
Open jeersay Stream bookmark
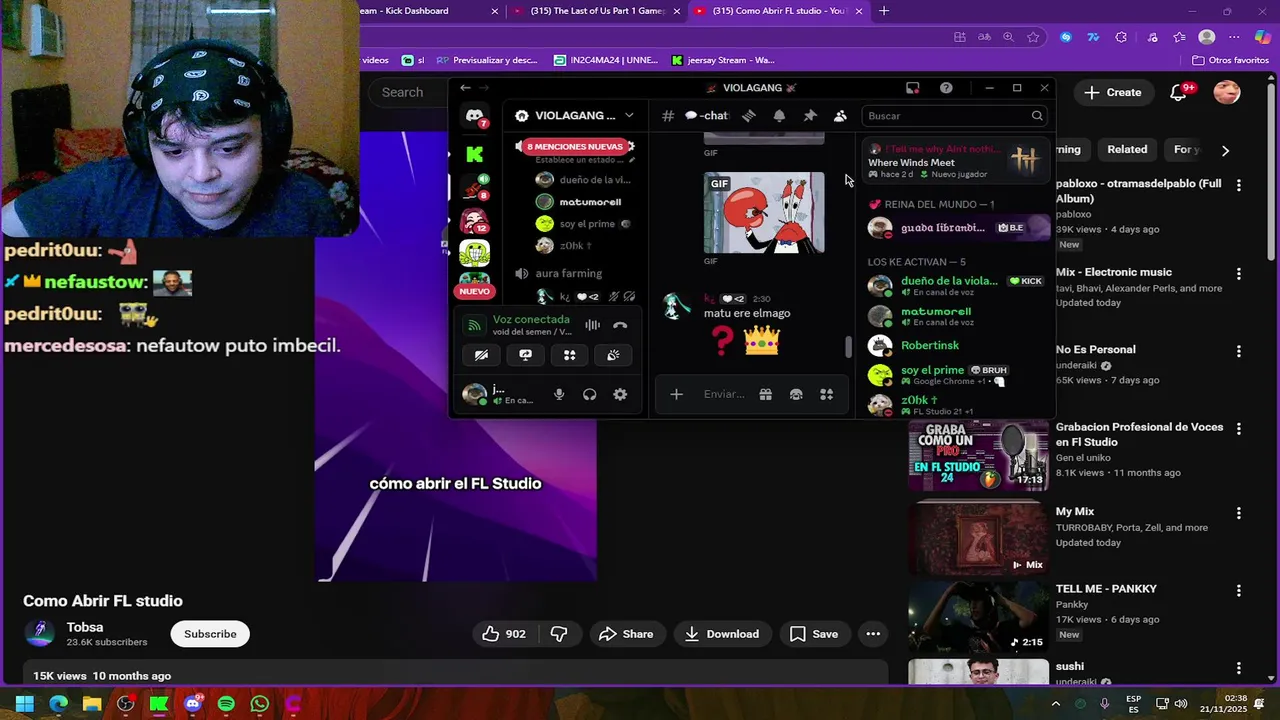pos(722,60)
